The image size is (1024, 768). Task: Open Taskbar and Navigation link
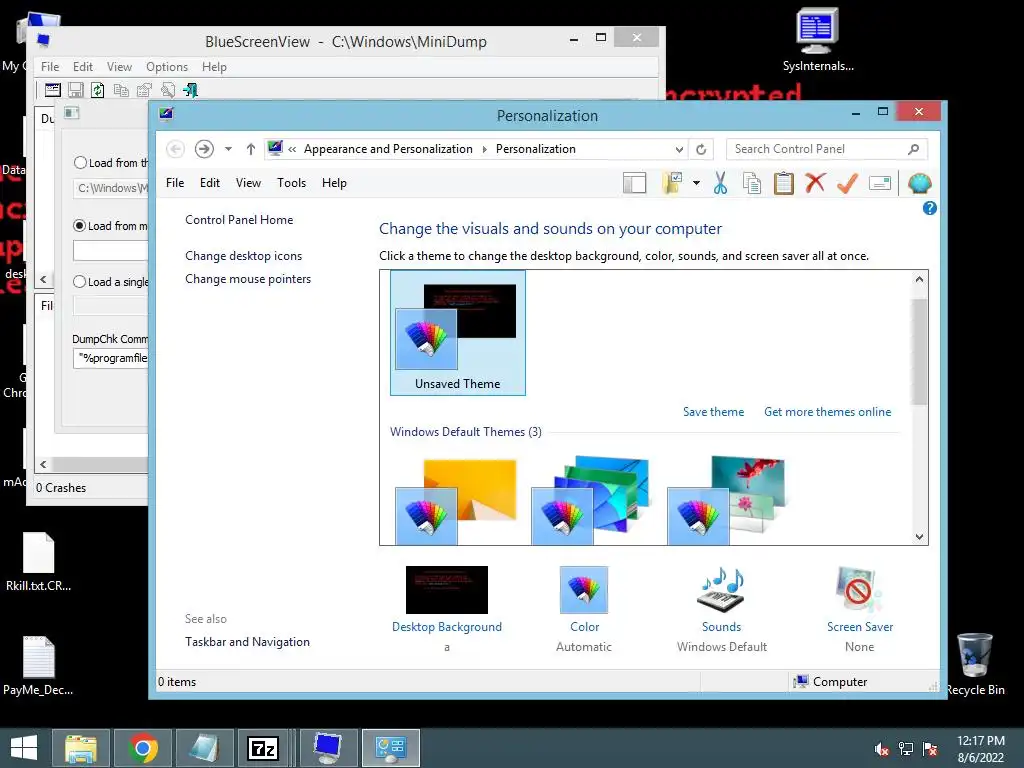pos(247,642)
